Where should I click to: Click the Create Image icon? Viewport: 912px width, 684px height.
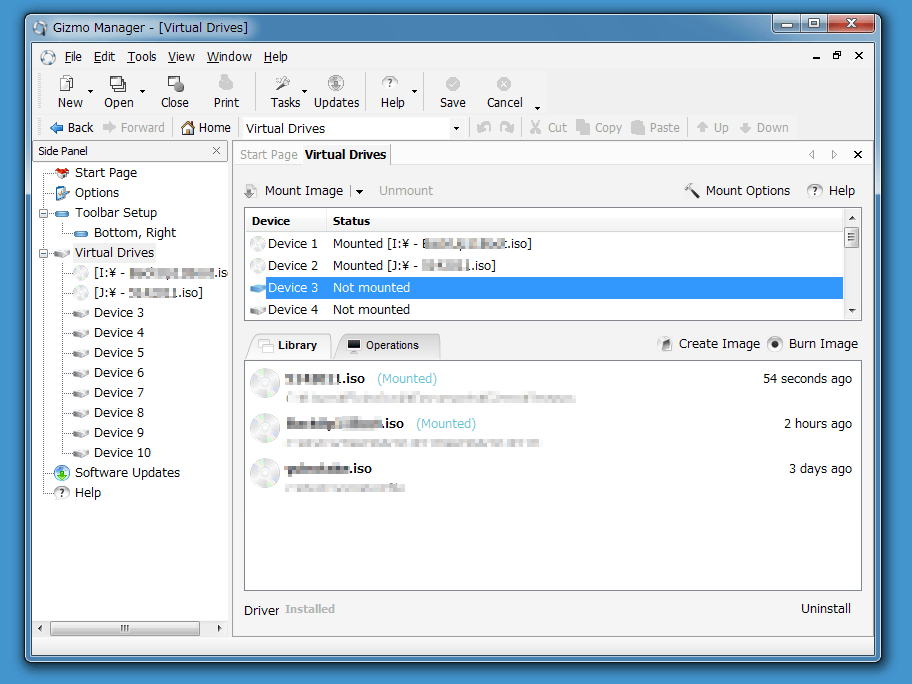(x=665, y=344)
